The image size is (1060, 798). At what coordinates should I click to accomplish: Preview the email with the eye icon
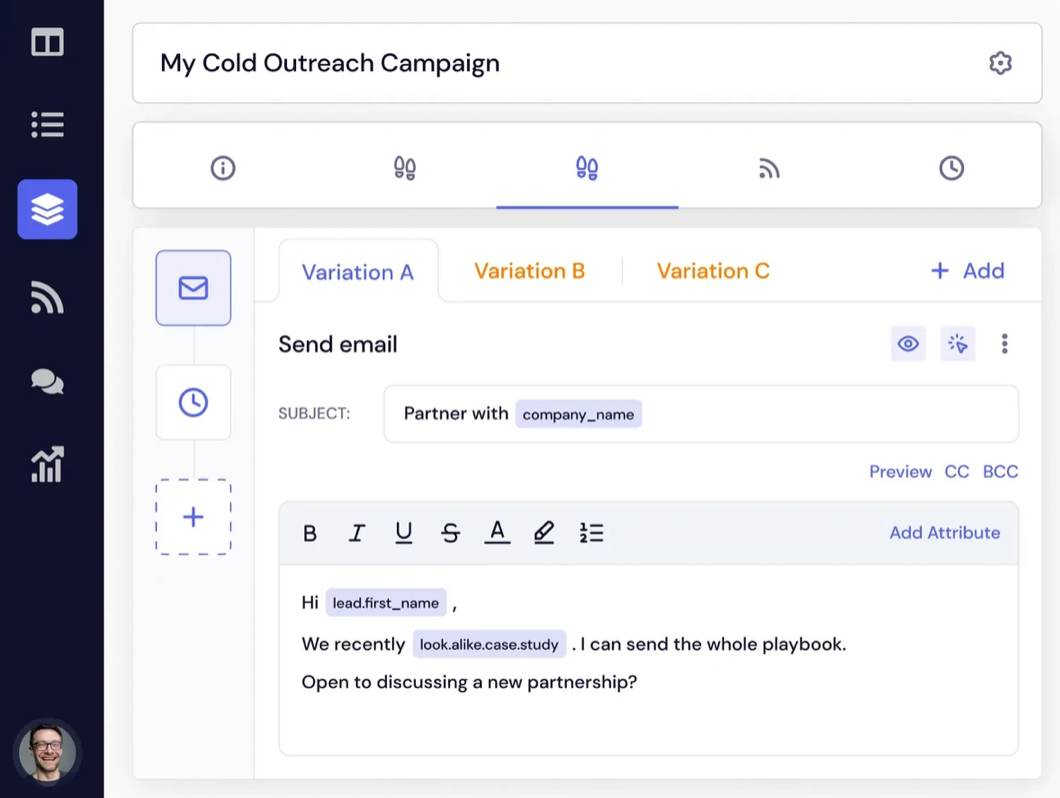(908, 343)
